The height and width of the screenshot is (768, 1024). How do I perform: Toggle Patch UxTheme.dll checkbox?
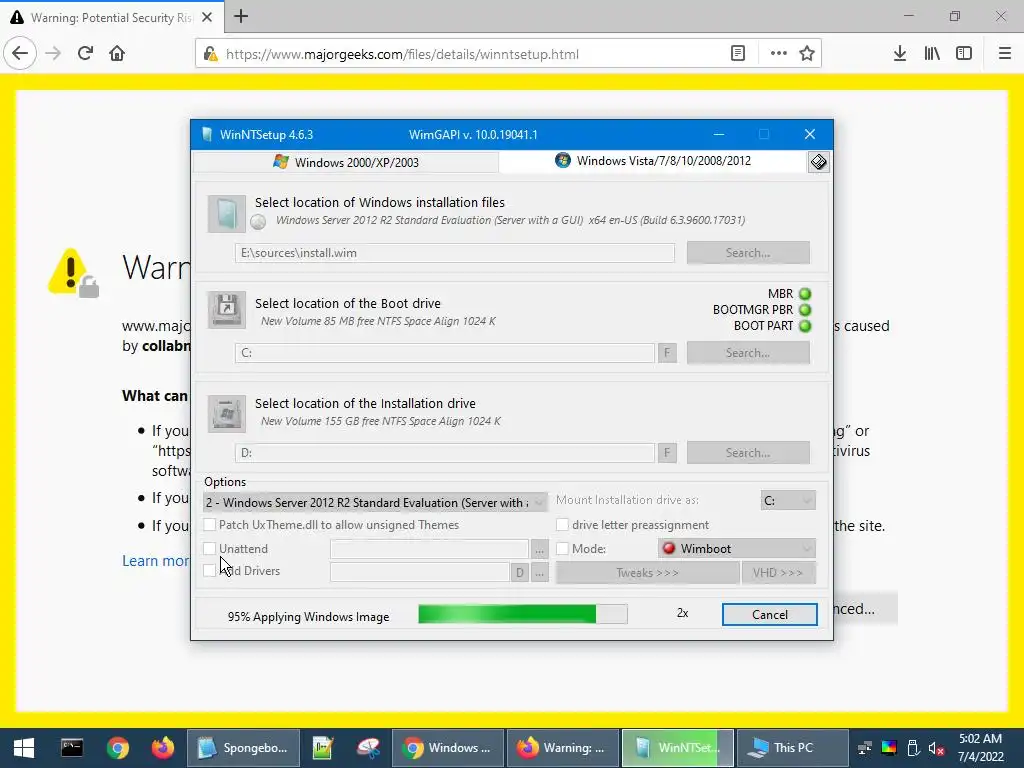click(x=210, y=524)
